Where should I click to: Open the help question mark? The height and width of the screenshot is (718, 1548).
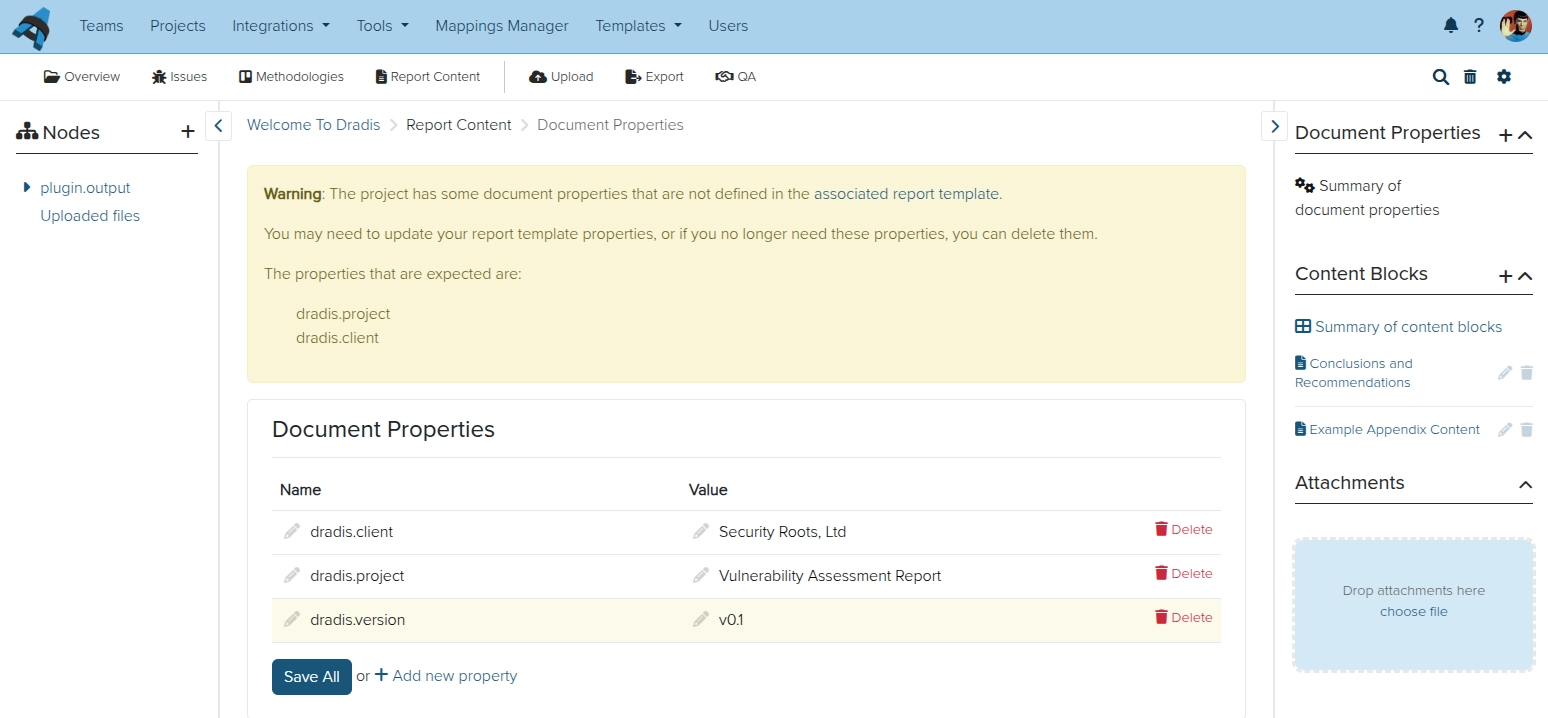(1479, 26)
